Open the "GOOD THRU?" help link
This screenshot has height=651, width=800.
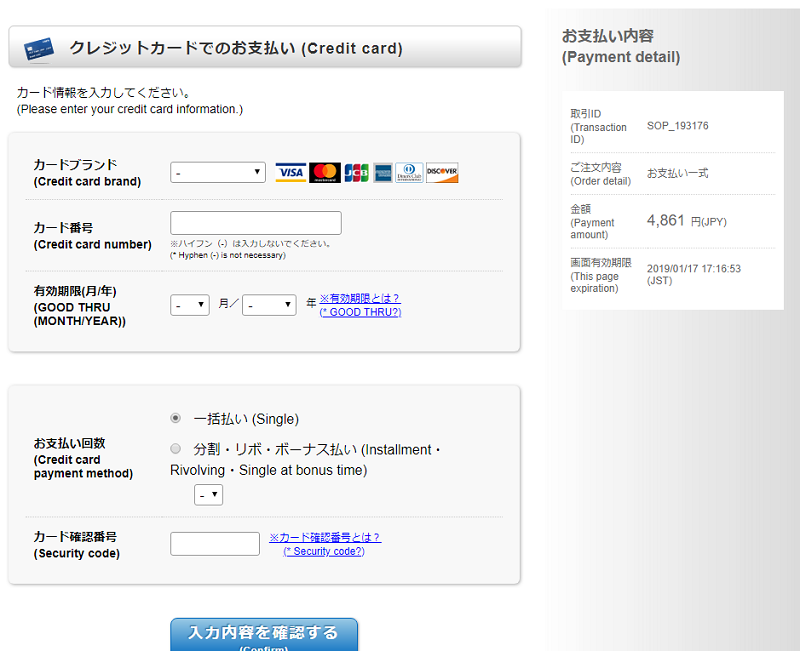pos(360,312)
